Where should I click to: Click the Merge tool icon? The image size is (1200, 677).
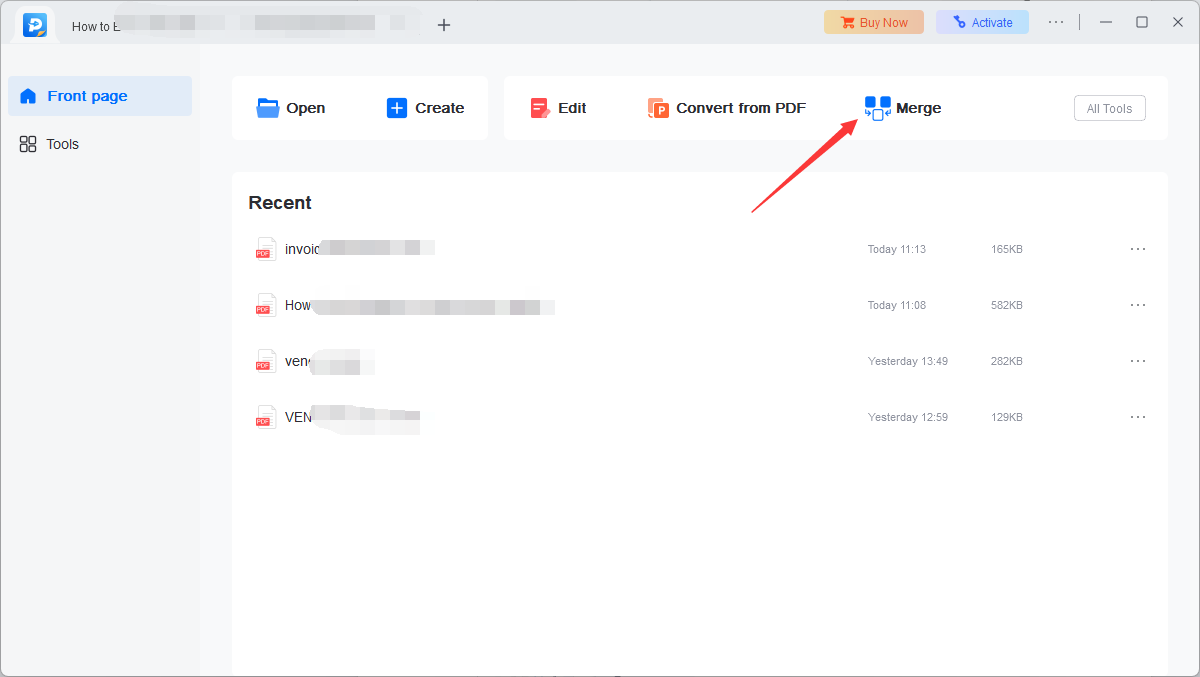pyautogui.click(x=878, y=108)
